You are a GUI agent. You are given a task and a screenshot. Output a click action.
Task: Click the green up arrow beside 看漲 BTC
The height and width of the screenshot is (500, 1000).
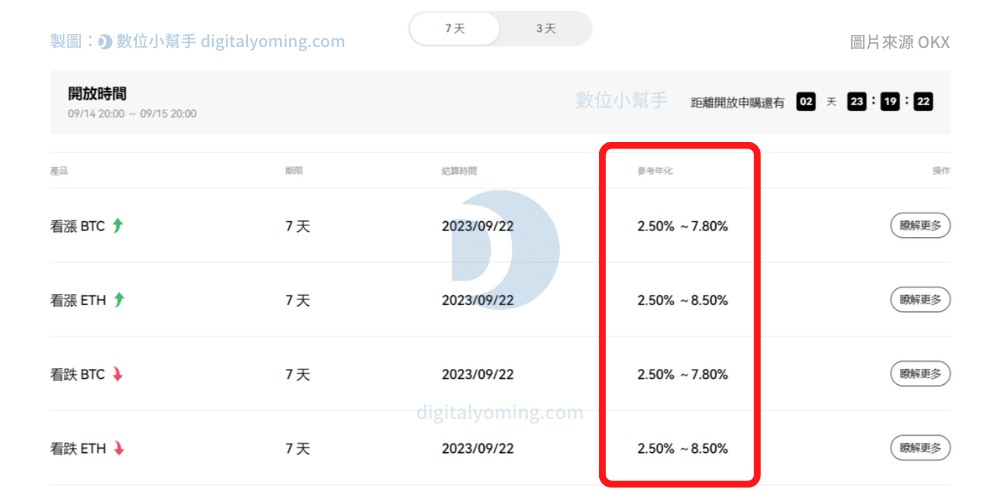[x=118, y=226]
